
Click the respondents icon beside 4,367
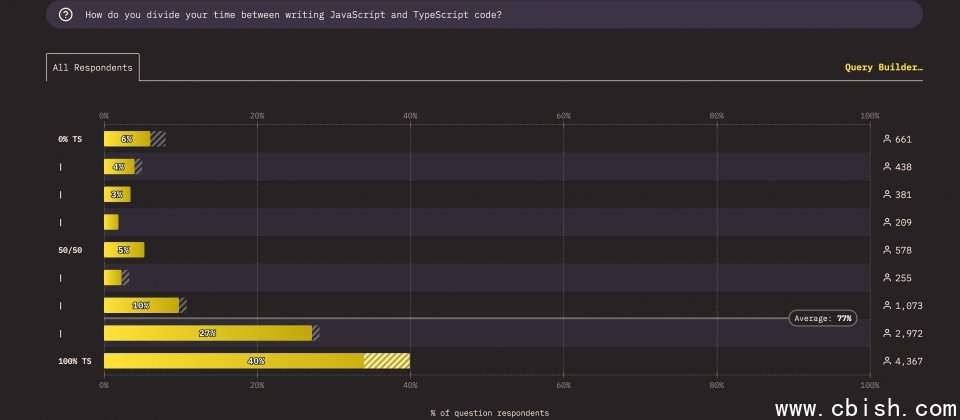click(887, 361)
